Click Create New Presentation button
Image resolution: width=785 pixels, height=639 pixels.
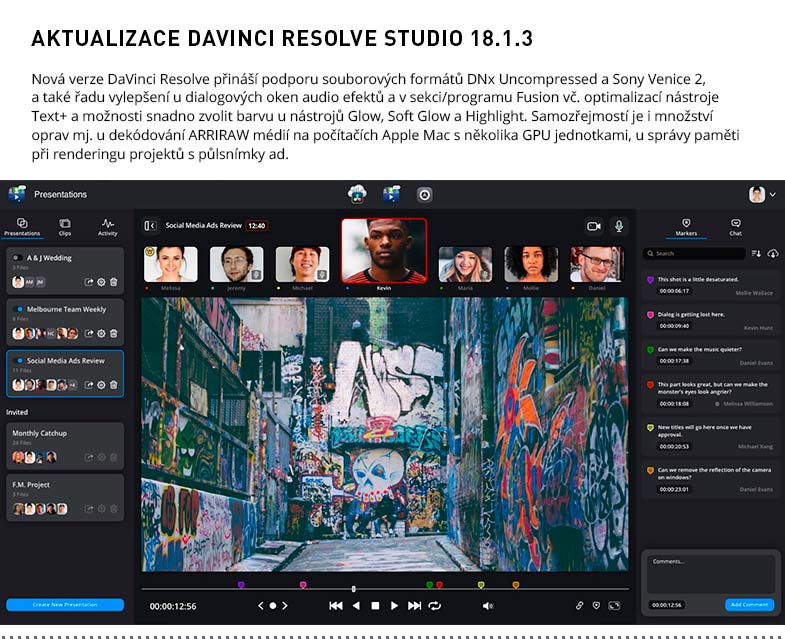click(x=65, y=605)
